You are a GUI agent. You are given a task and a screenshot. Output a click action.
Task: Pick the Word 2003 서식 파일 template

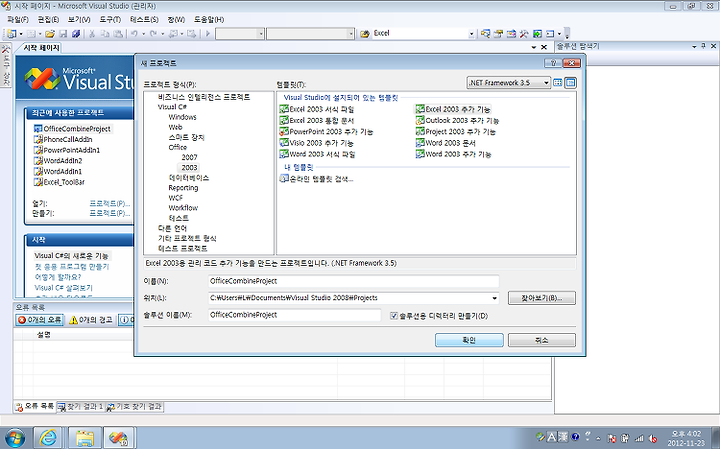click(x=317, y=154)
